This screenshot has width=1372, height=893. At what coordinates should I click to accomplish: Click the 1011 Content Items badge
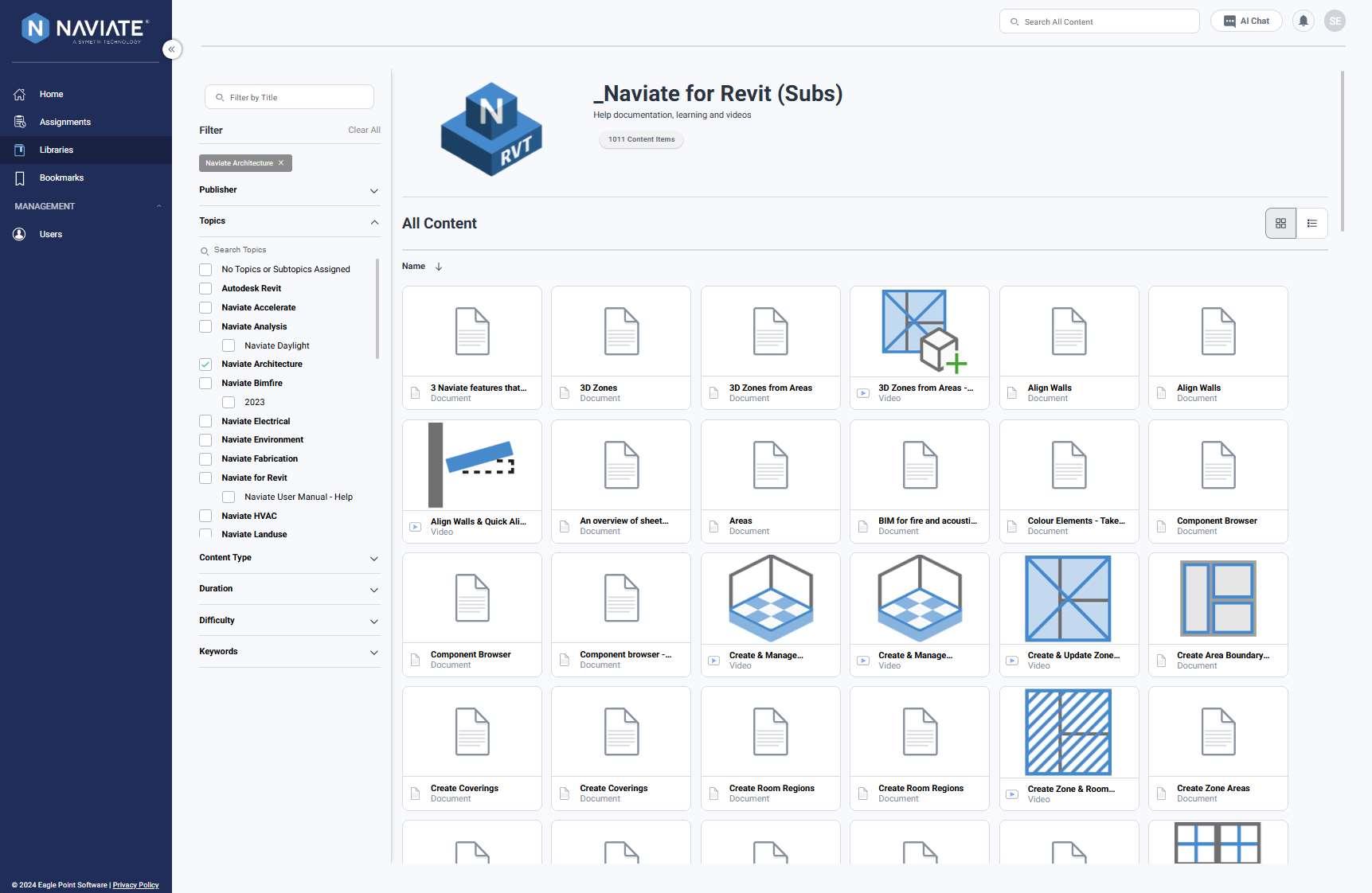point(641,140)
